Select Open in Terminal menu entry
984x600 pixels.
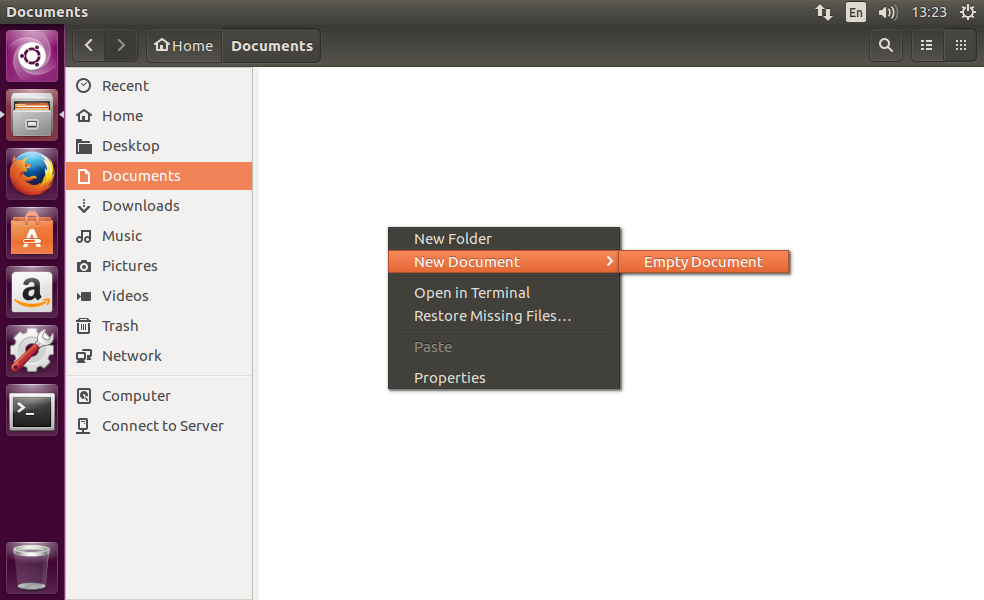tap(472, 293)
